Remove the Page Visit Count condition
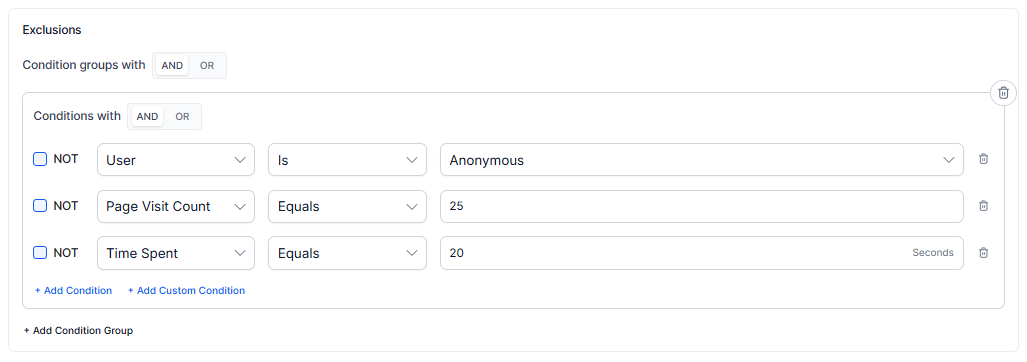Viewport: 1027px width, 362px height. (x=983, y=206)
